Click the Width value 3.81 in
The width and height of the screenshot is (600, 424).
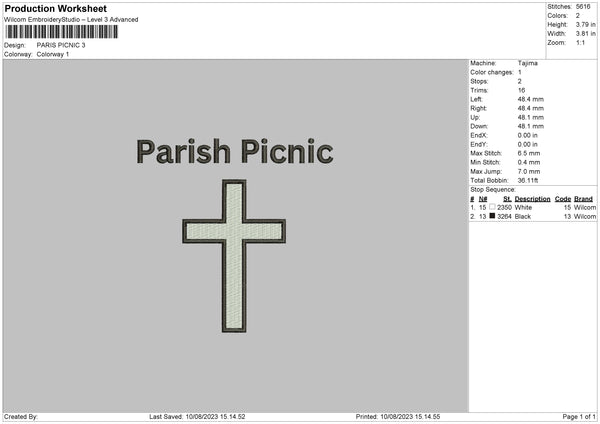585,34
